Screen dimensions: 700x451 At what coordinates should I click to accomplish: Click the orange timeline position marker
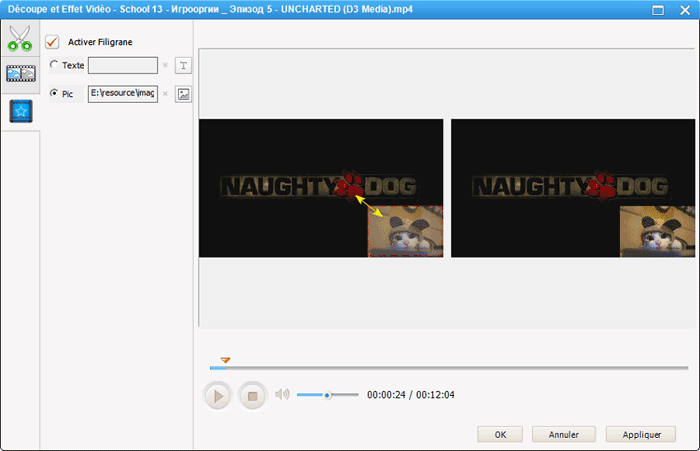click(225, 360)
